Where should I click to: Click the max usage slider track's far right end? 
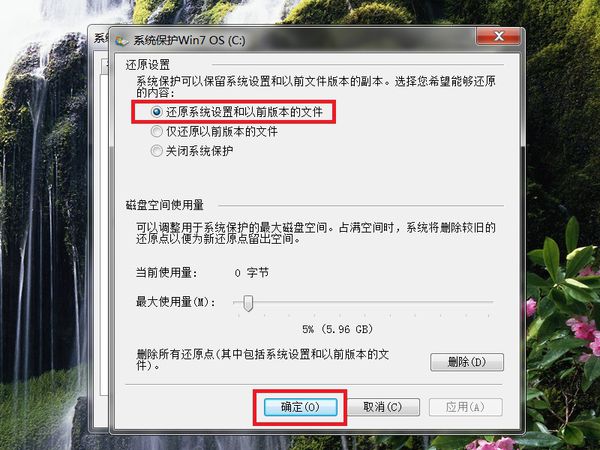[491, 302]
